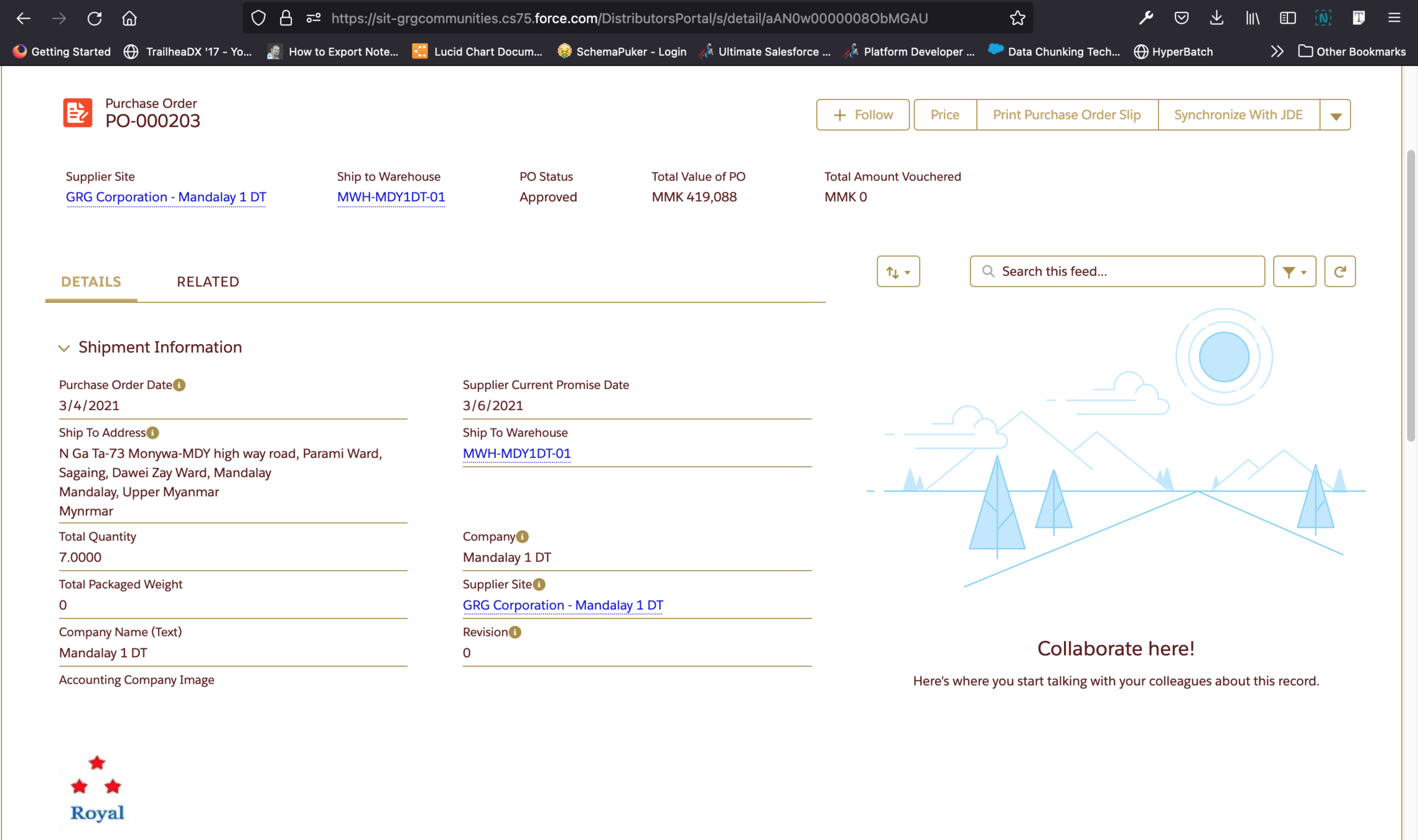This screenshot has height=840, width=1418.
Task: Open MWH-MDY1DT-01 link in header
Action: click(x=391, y=197)
